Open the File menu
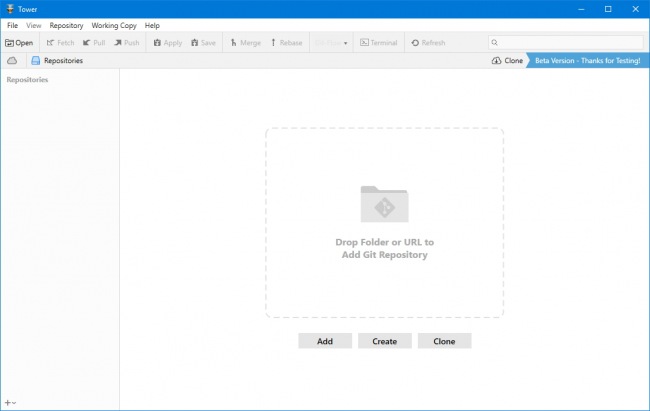This screenshot has width=650, height=411. [12, 25]
